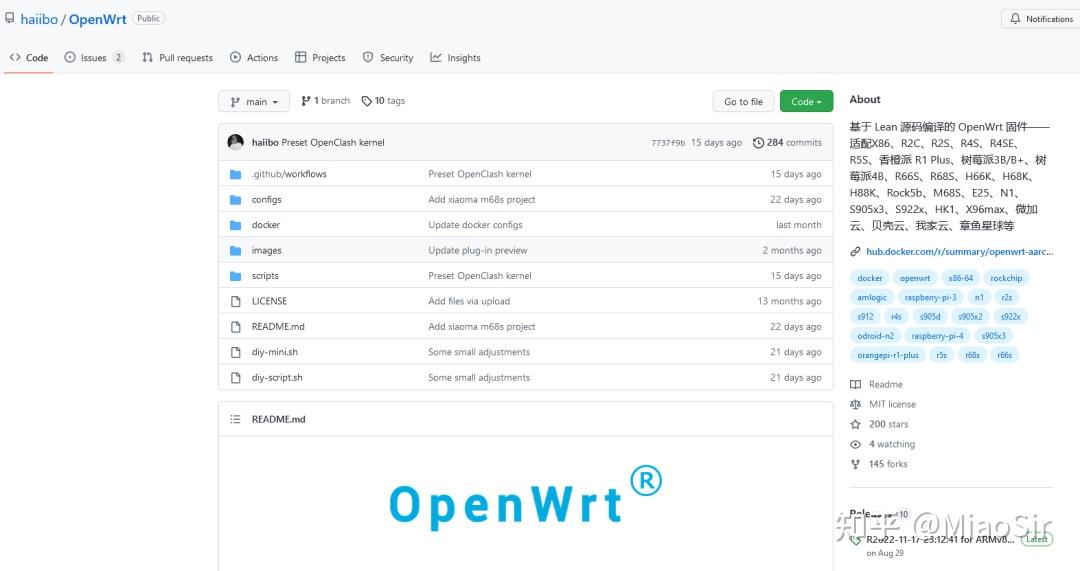Viewport: 1080px width, 571px height.
Task: Open the Pull requests tab
Action: (x=178, y=58)
